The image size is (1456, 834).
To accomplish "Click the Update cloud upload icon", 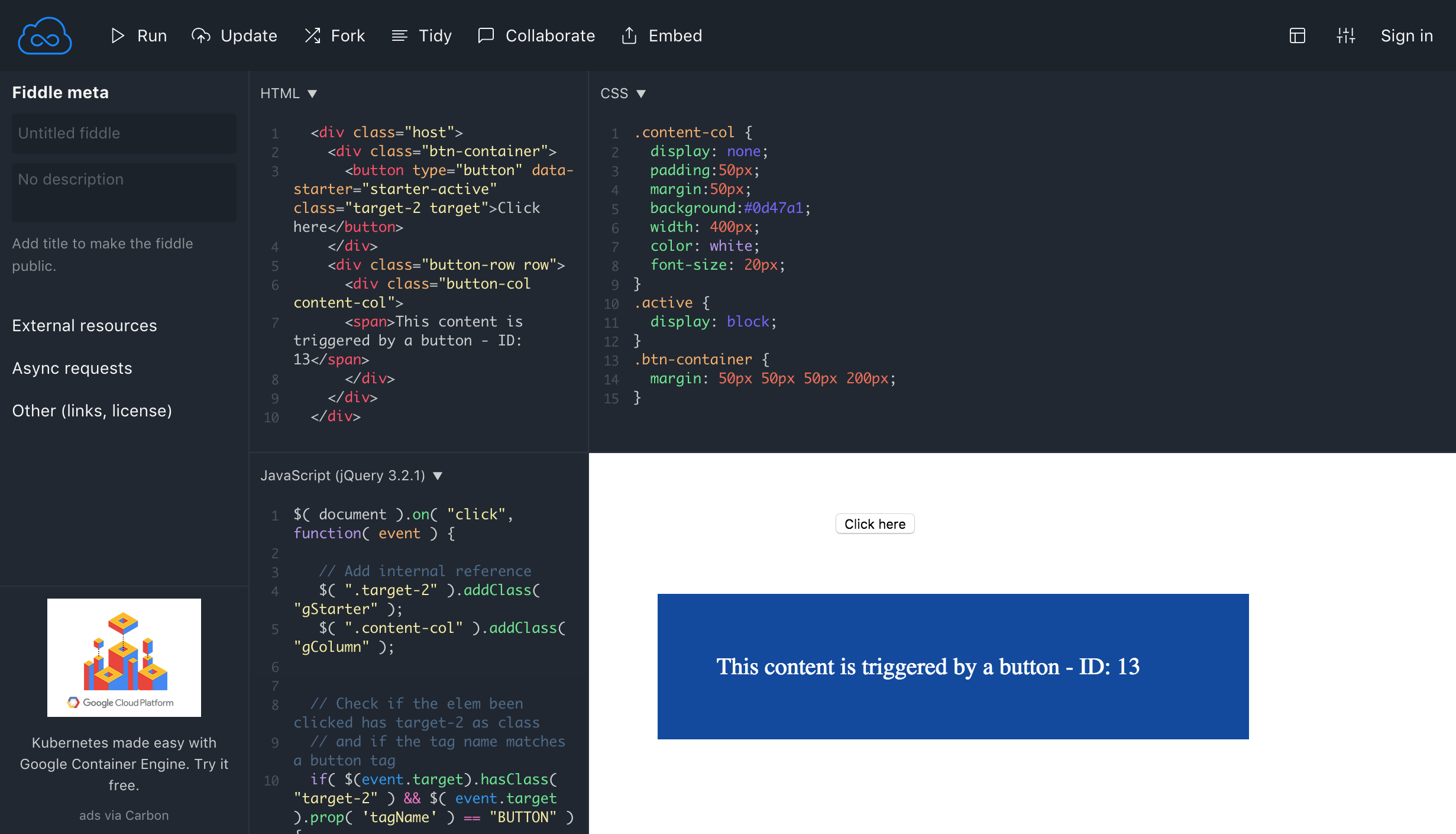I will pos(201,36).
